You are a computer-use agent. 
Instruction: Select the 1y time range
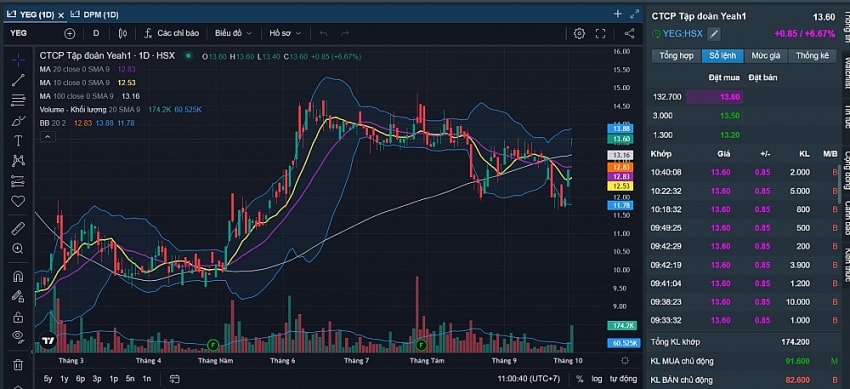(64, 379)
